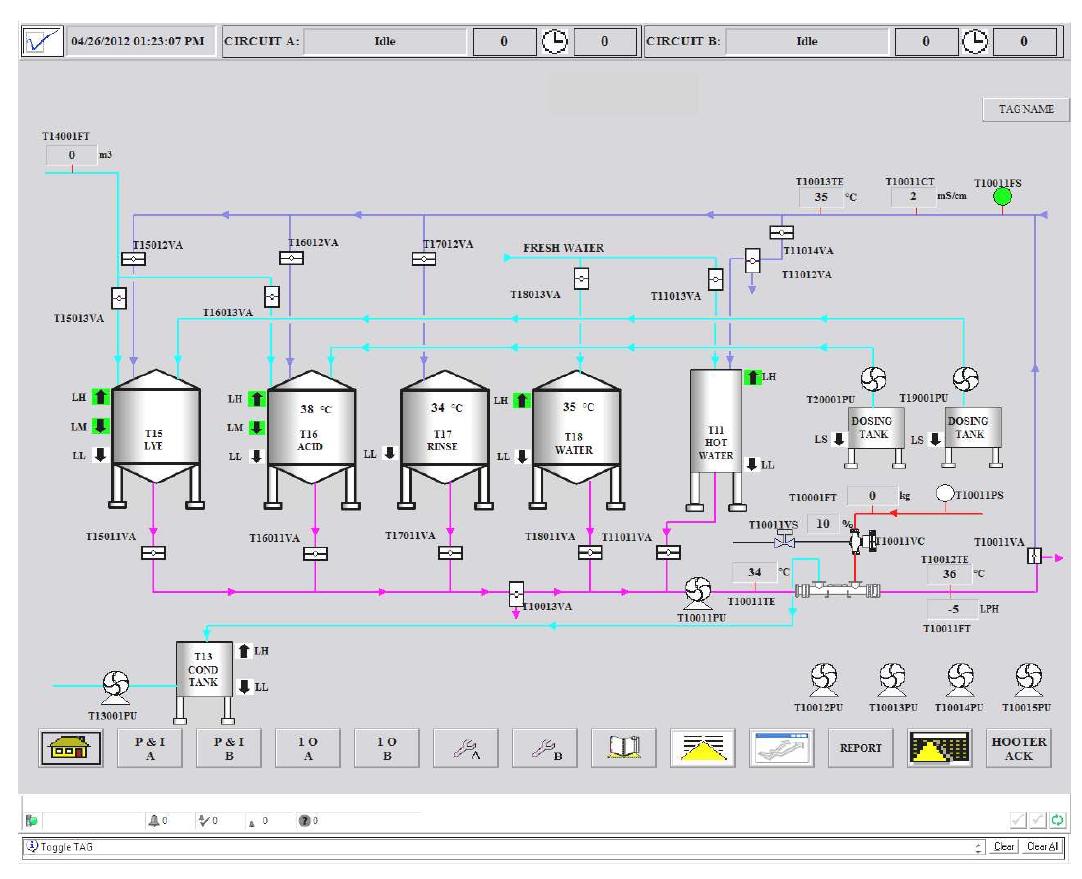
Task: Click the T10011PS pressure switch indicator
Action: (945, 493)
